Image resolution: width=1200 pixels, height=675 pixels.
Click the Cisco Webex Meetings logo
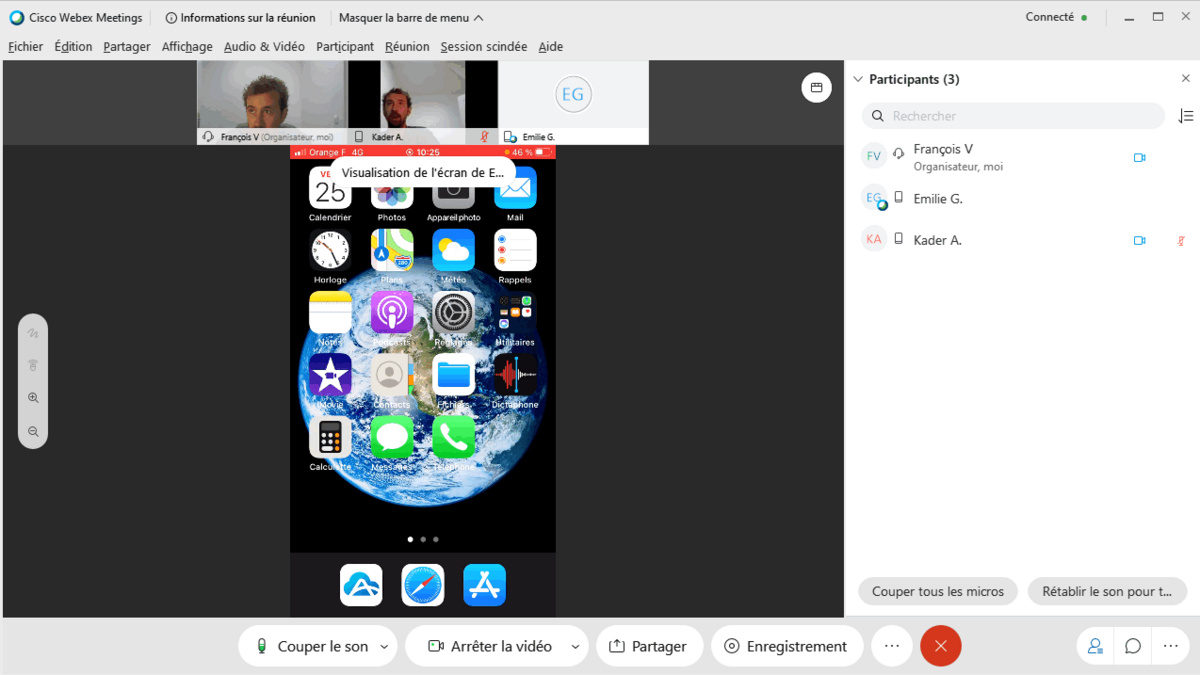17,18
